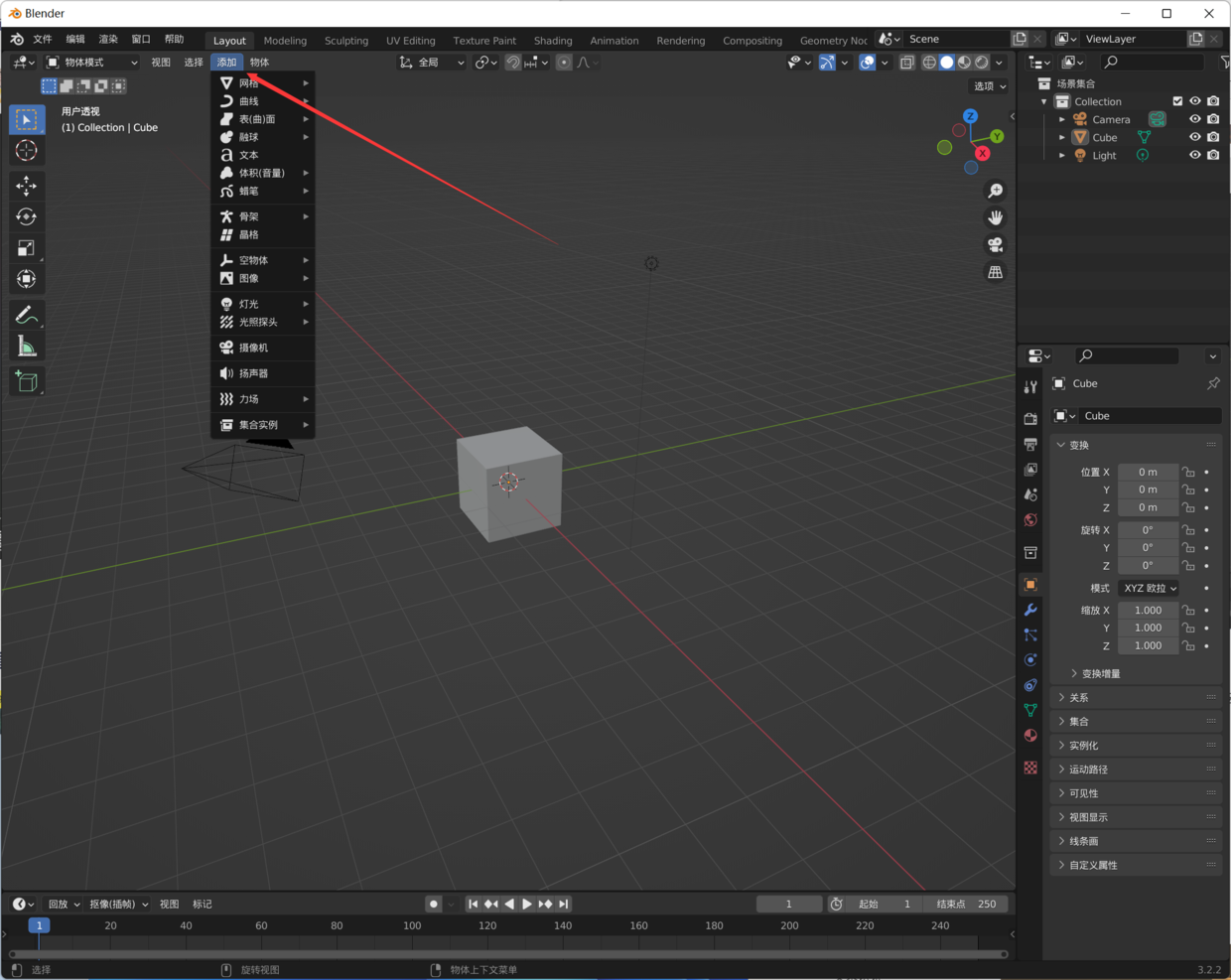Image resolution: width=1231 pixels, height=980 pixels.
Task: Select the Rotate tool
Action: [27, 216]
